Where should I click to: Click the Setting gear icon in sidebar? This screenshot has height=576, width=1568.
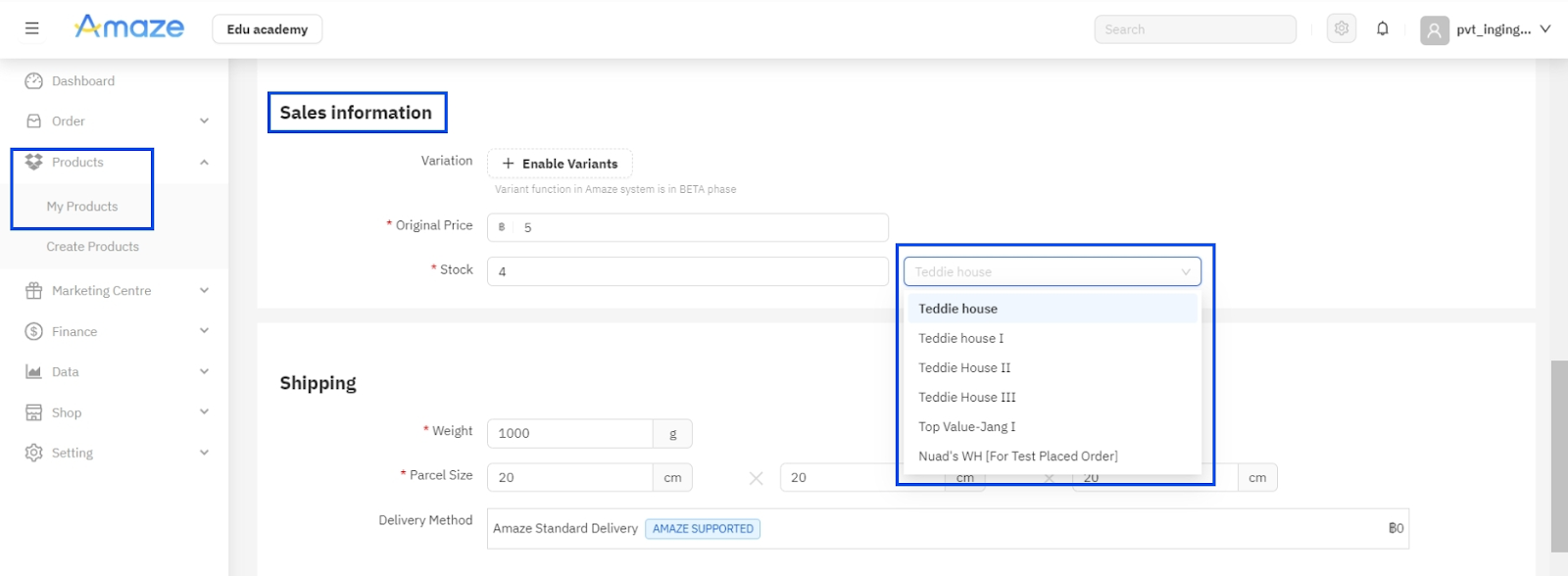[33, 453]
